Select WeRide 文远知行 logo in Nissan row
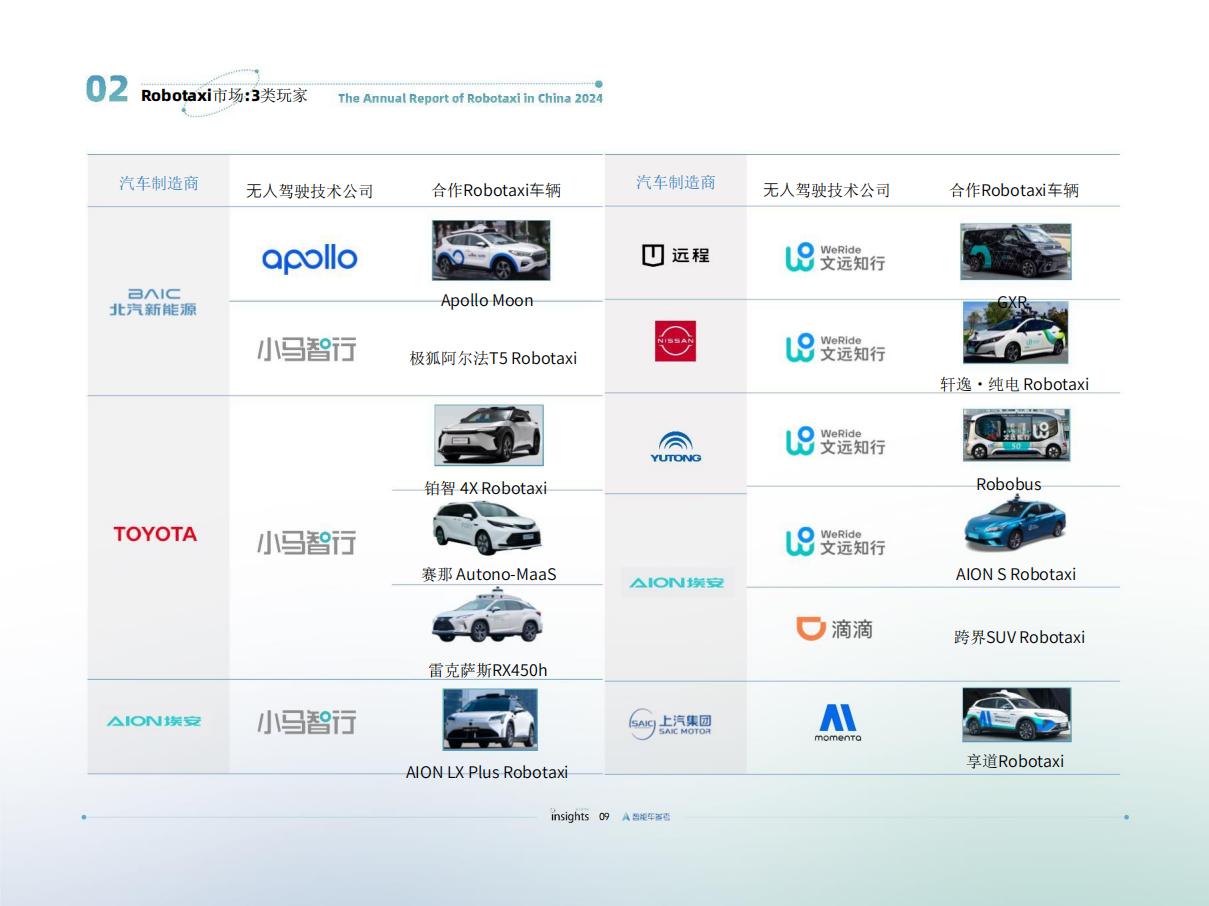 pyautogui.click(x=835, y=347)
